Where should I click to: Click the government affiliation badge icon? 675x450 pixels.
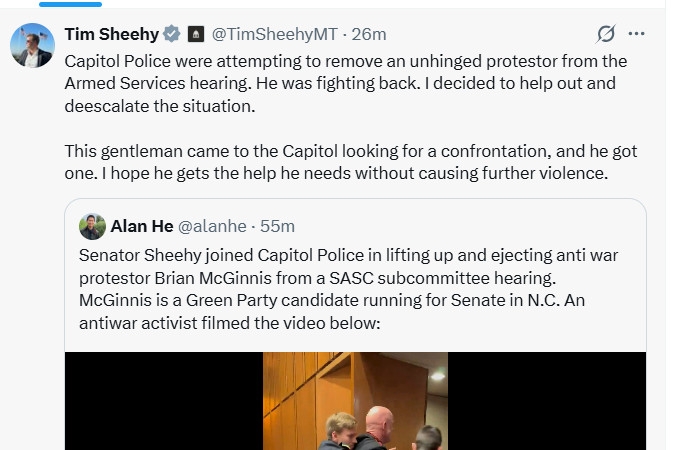[196, 34]
